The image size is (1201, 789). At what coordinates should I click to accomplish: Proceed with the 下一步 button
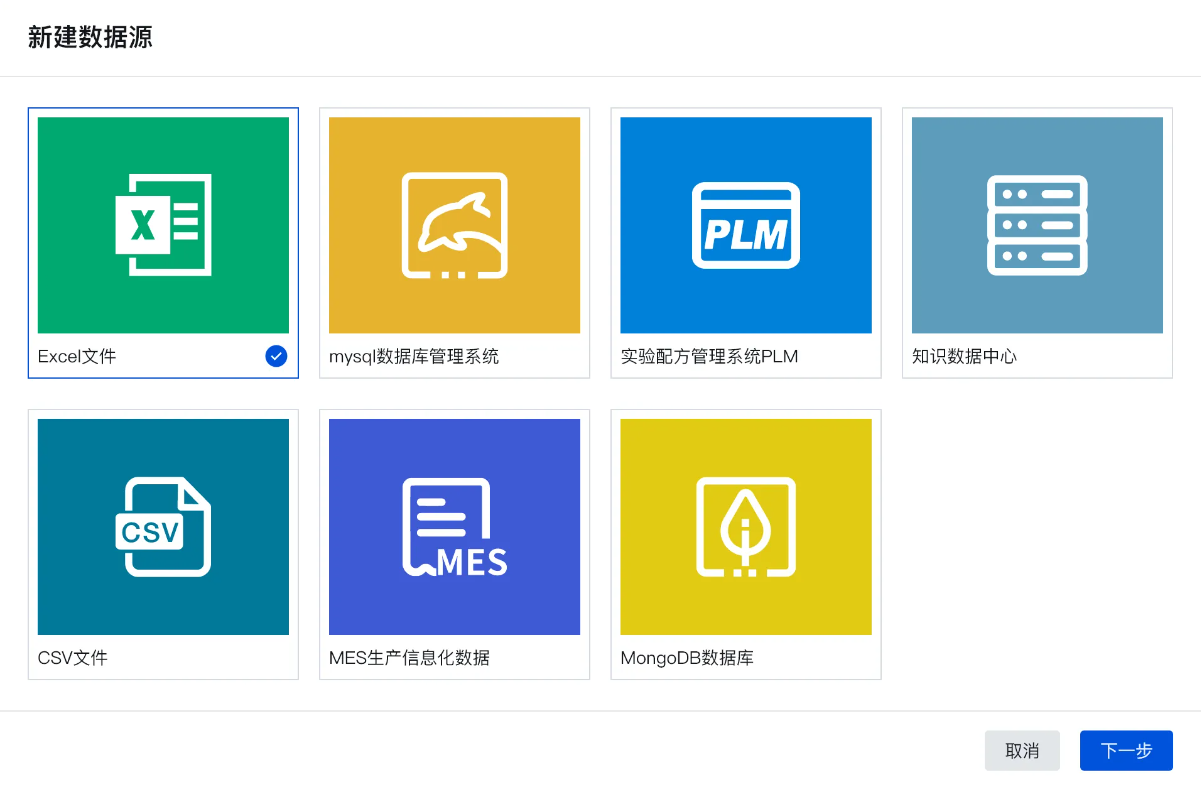pyautogui.click(x=1126, y=751)
